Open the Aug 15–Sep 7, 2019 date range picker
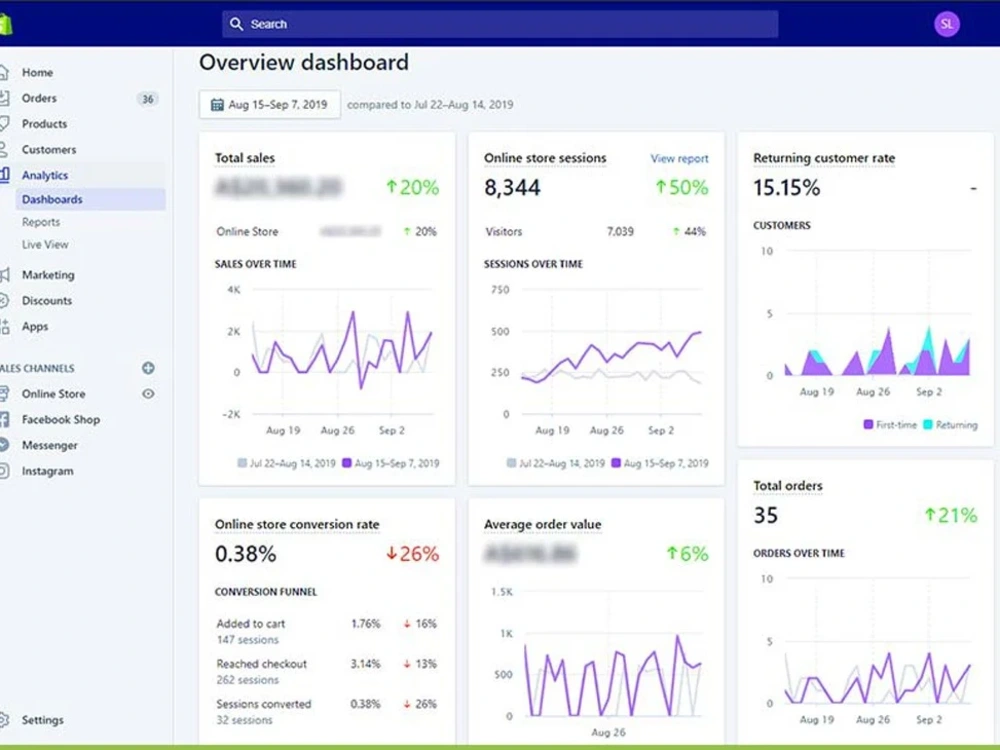 pyautogui.click(x=270, y=105)
